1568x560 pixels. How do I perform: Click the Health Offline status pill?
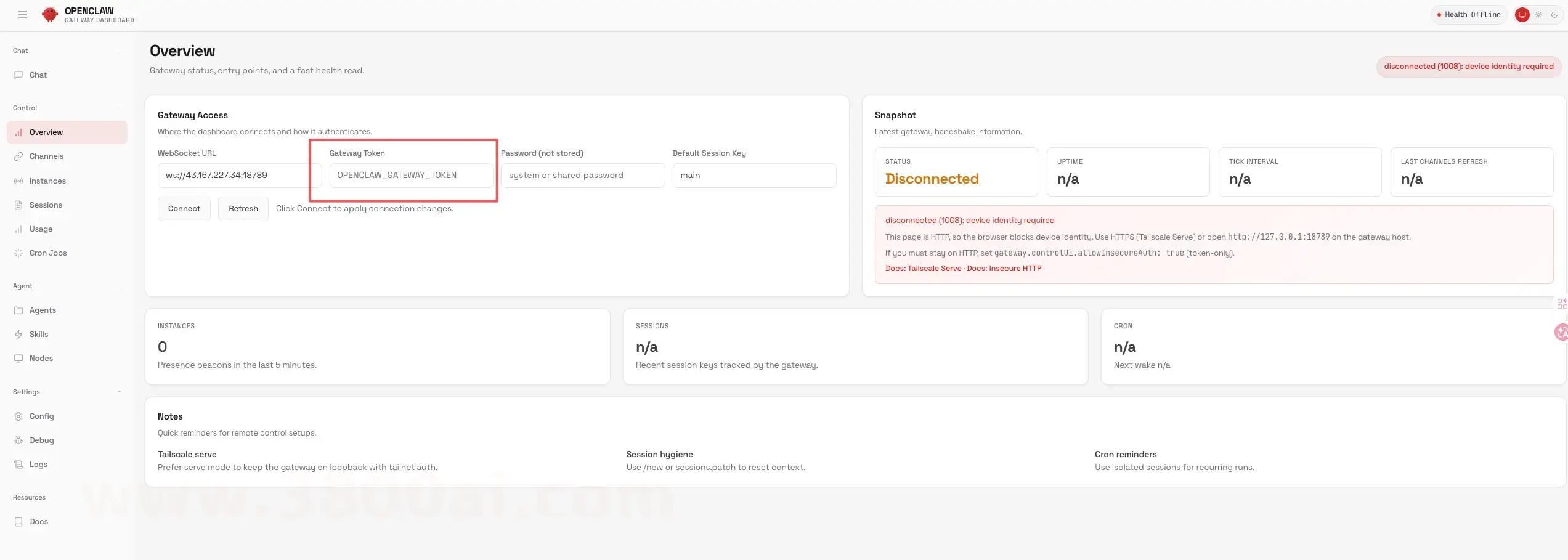pos(1468,15)
